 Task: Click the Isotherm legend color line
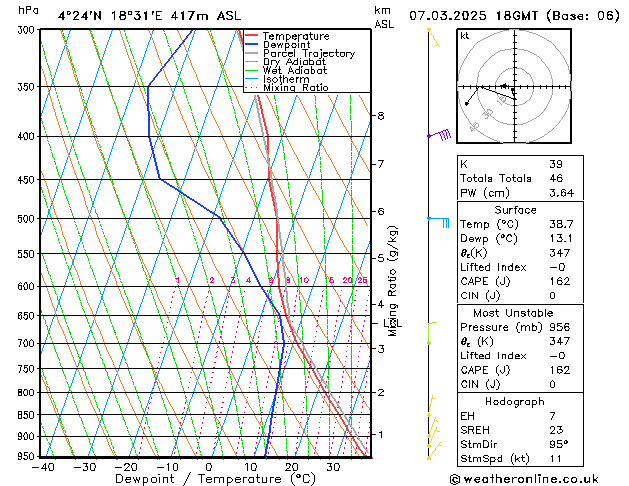click(253, 80)
